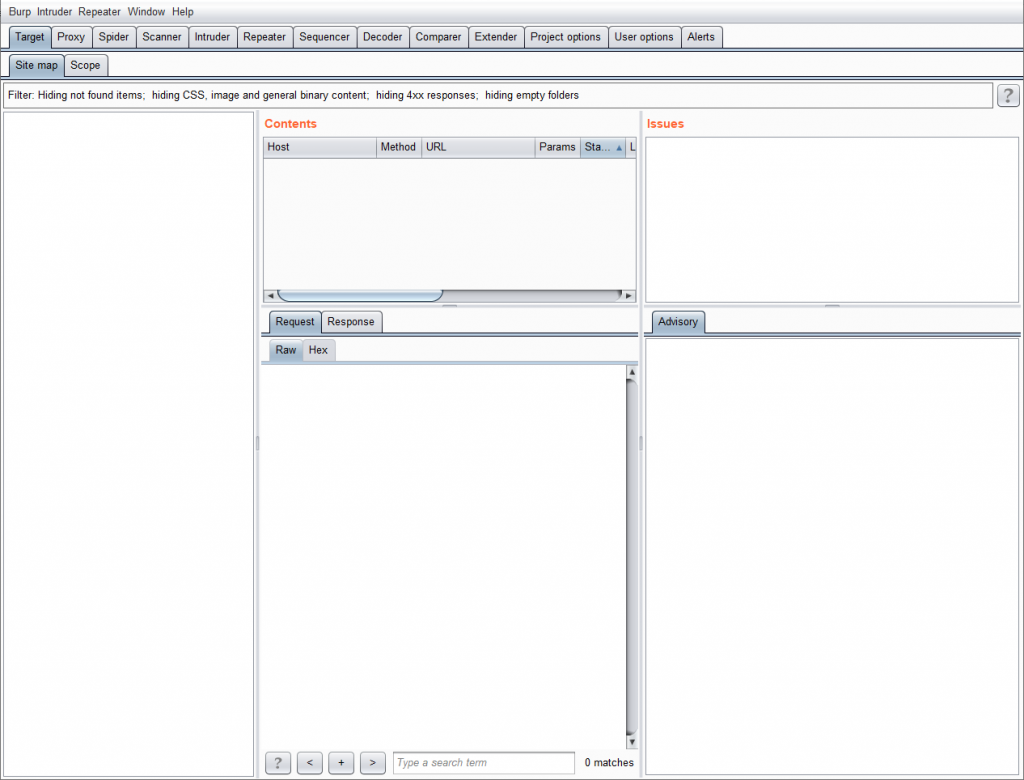Open the Advisory tab
The height and width of the screenshot is (780, 1024).
point(678,321)
